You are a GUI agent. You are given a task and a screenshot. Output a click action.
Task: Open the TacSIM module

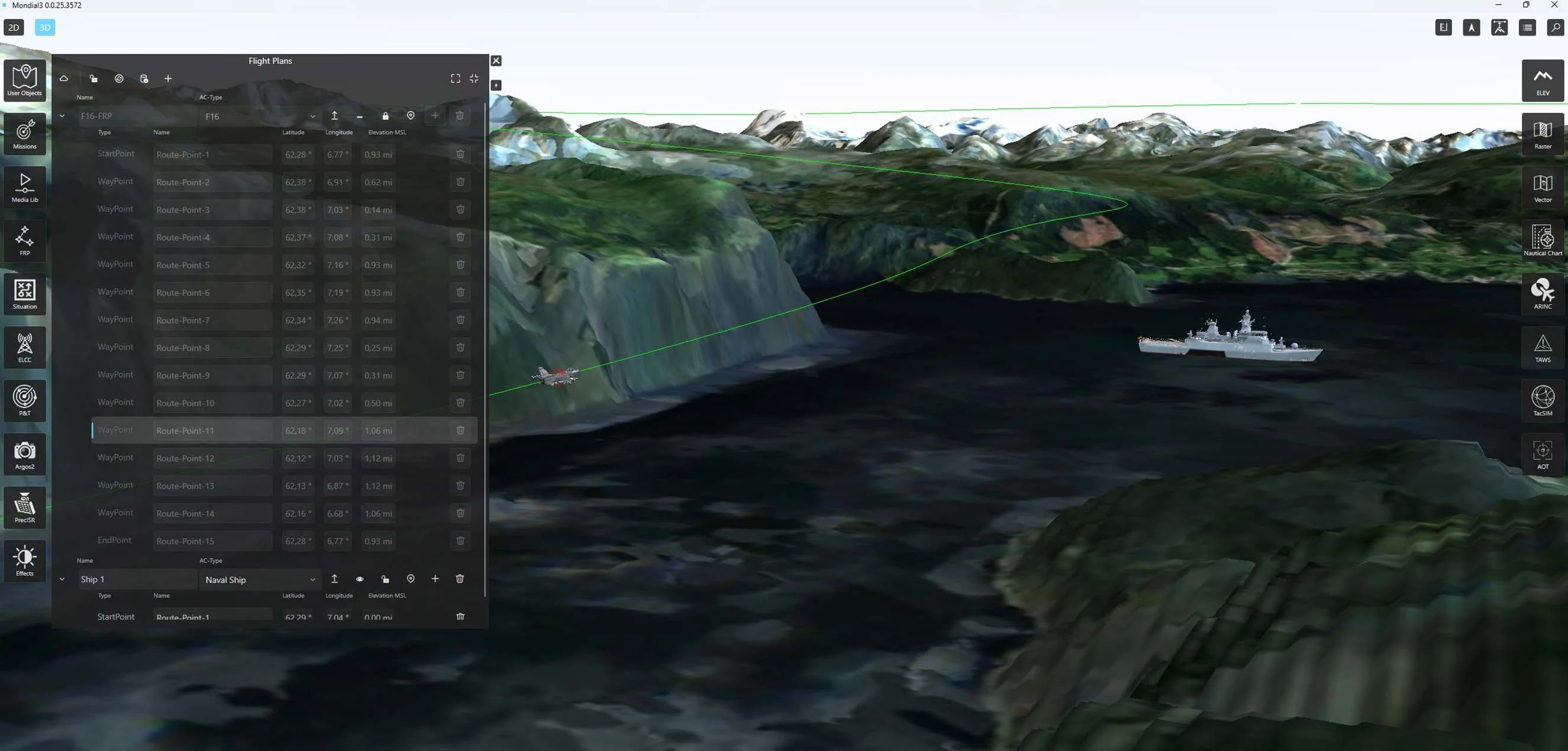coord(1542,400)
